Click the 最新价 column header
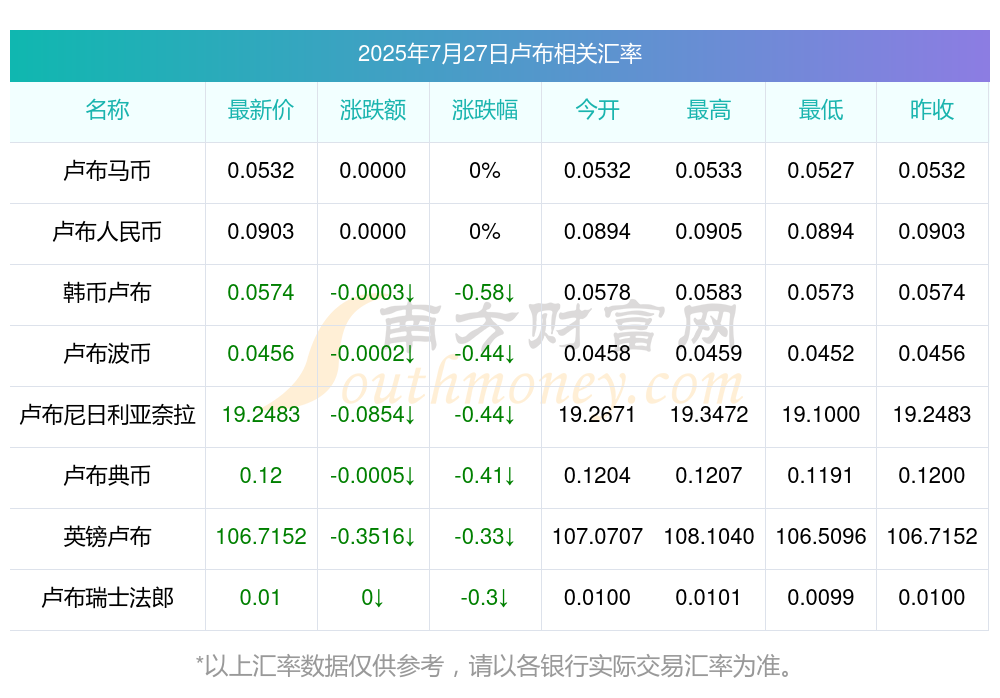Viewport: 1000px width, 698px height. click(x=261, y=110)
